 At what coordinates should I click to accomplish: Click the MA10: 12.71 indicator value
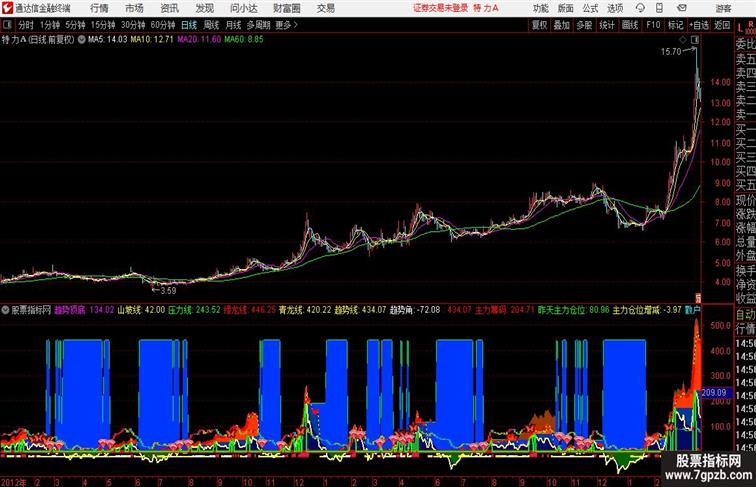click(151, 40)
